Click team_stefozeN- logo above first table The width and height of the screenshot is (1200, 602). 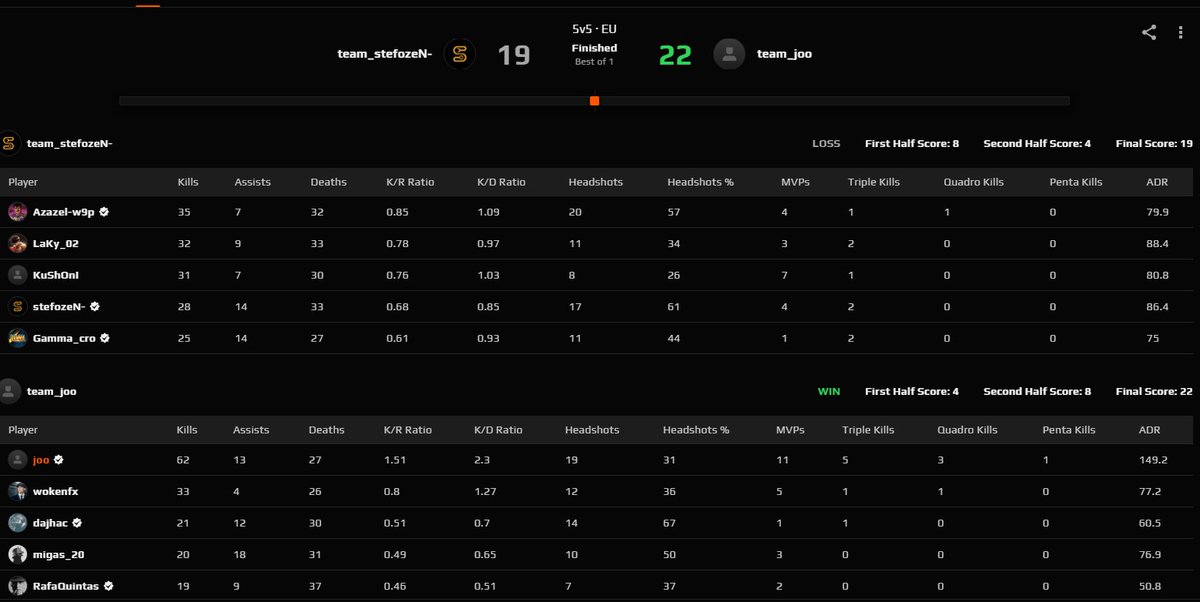9,143
